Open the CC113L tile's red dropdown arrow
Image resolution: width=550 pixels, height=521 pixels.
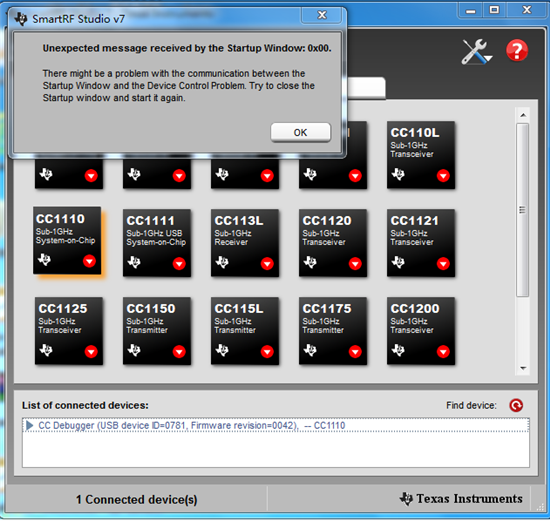point(267,263)
